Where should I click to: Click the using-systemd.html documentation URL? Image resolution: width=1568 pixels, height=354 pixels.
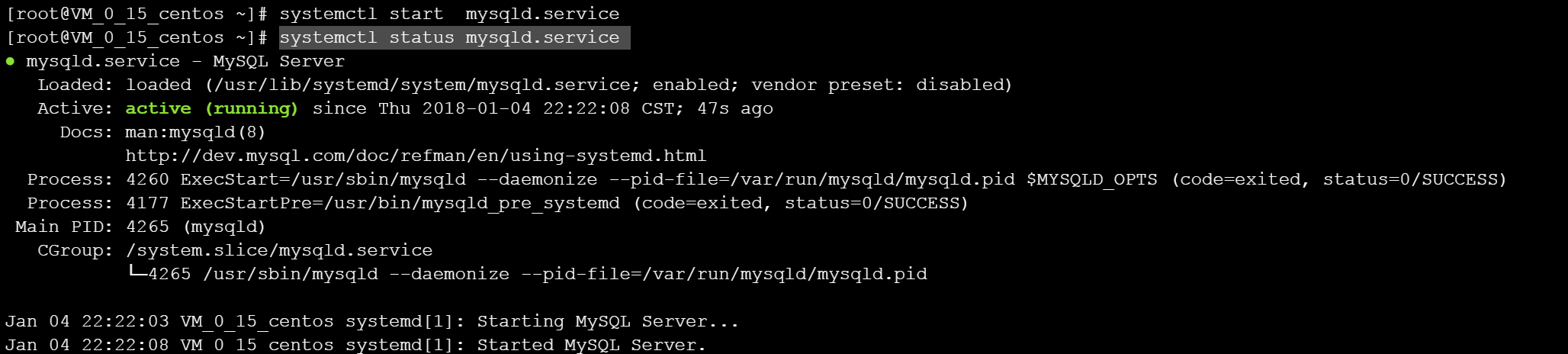(x=416, y=156)
